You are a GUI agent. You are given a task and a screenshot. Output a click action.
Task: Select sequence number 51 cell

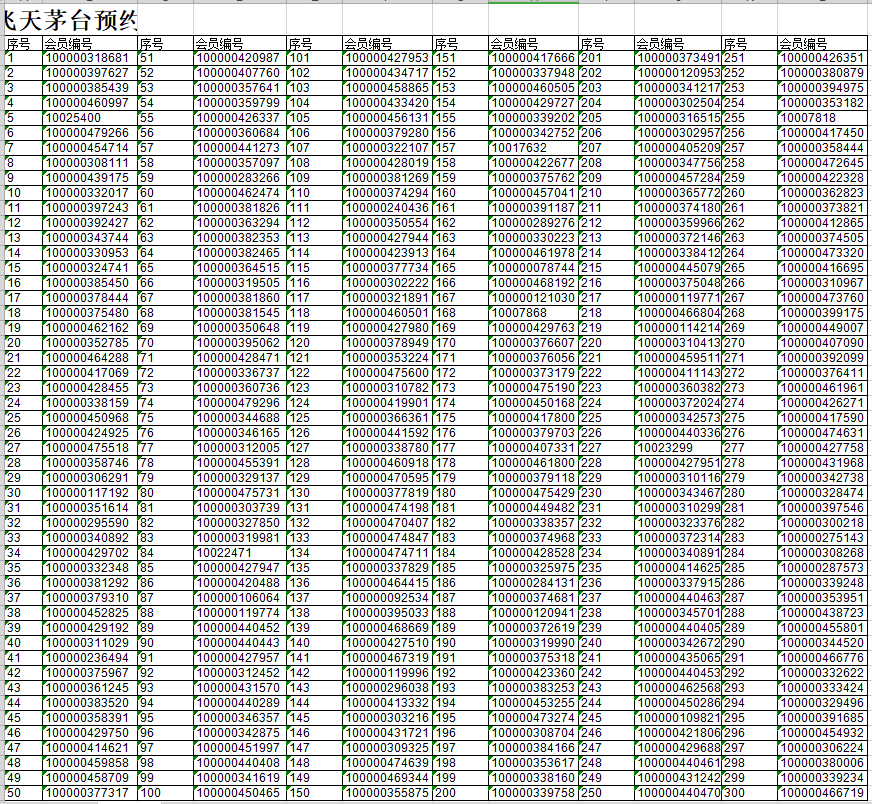(165, 58)
